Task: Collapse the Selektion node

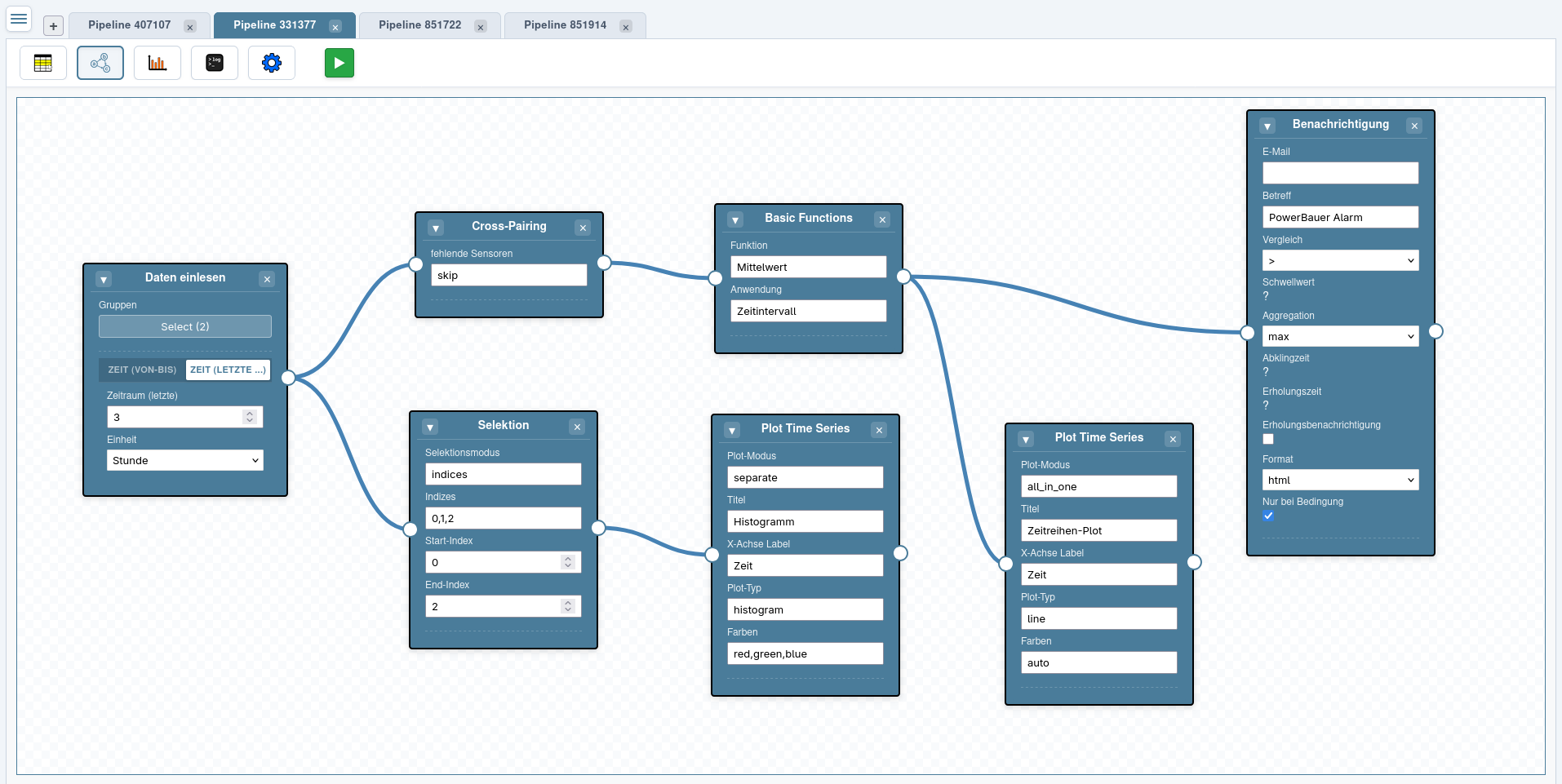Action: coord(430,427)
